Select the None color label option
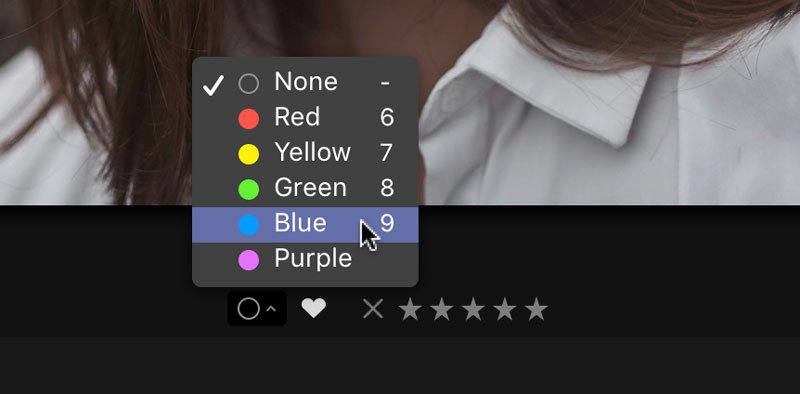 (305, 82)
